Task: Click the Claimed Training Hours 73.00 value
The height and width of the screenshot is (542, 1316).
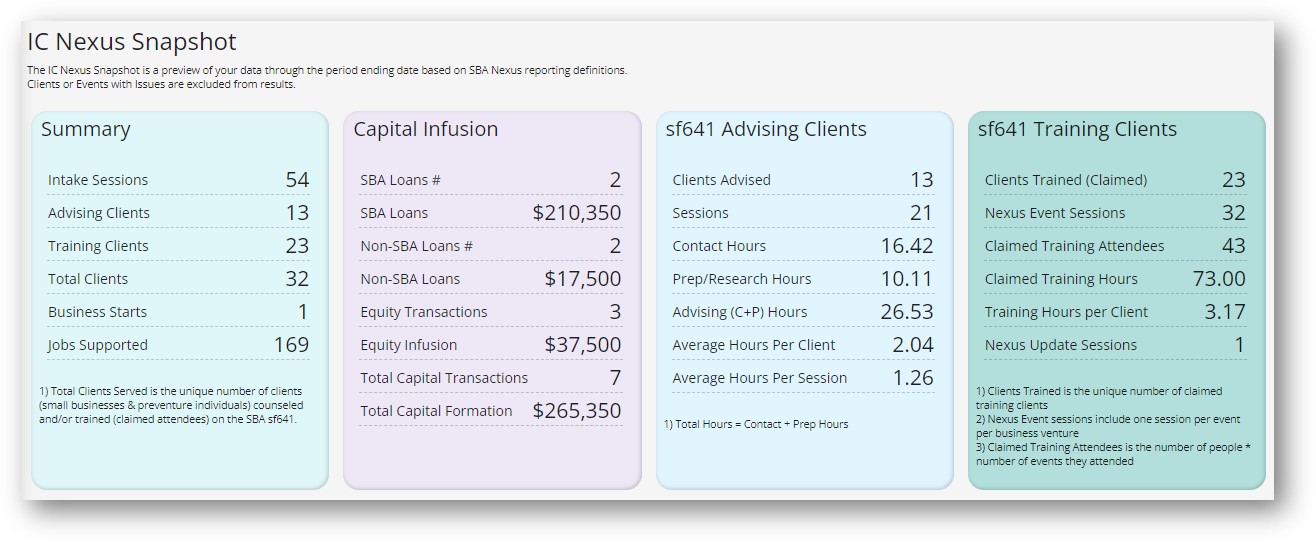Action: point(1219,279)
